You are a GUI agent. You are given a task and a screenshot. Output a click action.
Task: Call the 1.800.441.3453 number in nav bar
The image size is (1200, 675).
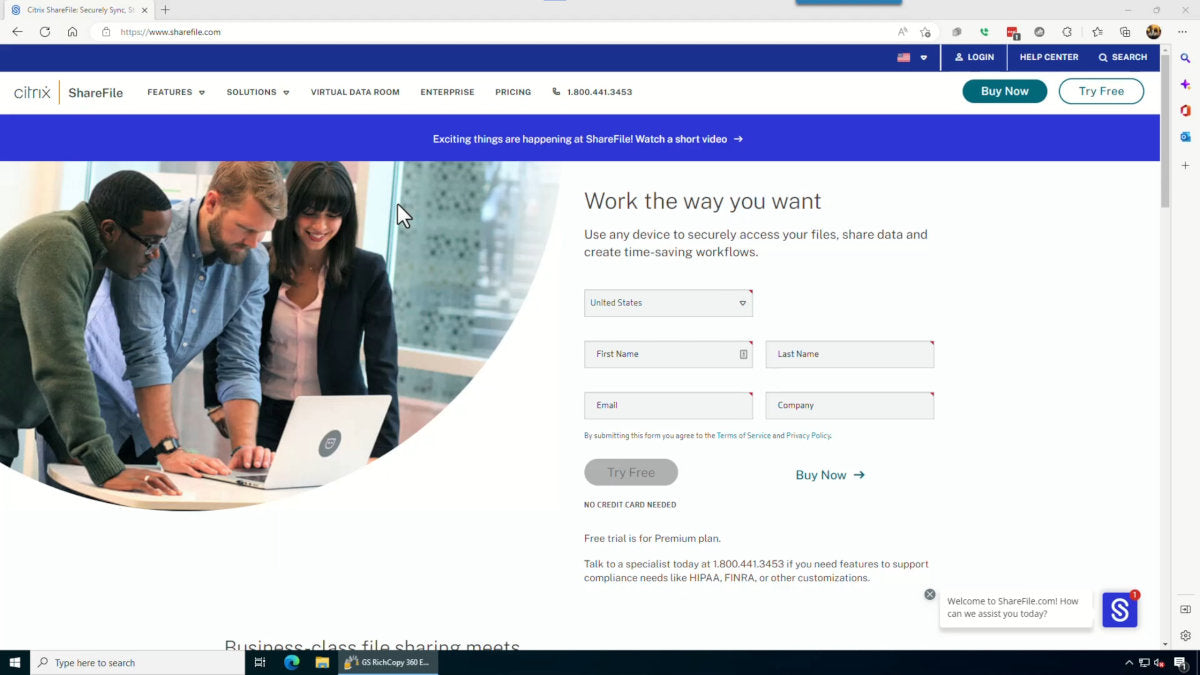[x=592, y=92]
